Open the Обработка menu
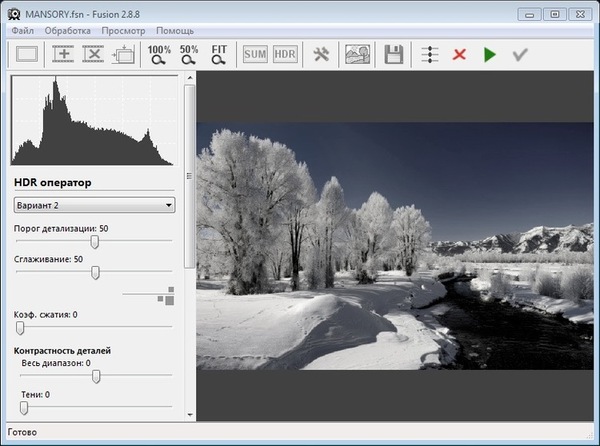The width and height of the screenshot is (600, 446). coord(68,31)
